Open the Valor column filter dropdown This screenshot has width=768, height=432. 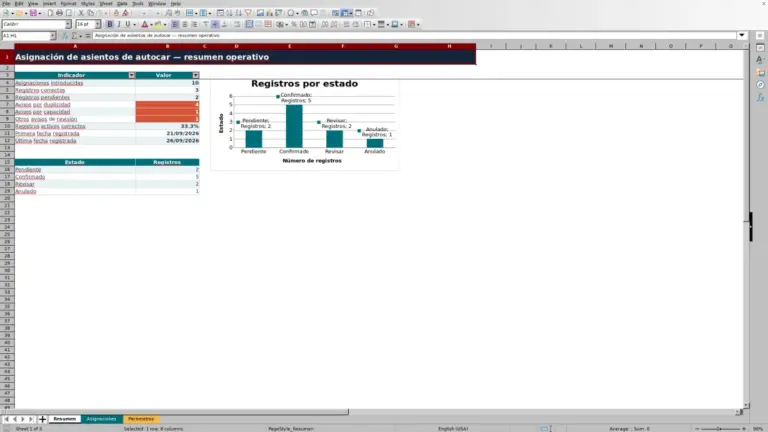195,75
